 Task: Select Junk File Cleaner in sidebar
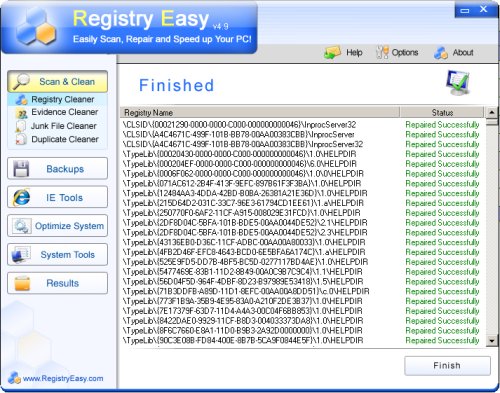(57, 126)
